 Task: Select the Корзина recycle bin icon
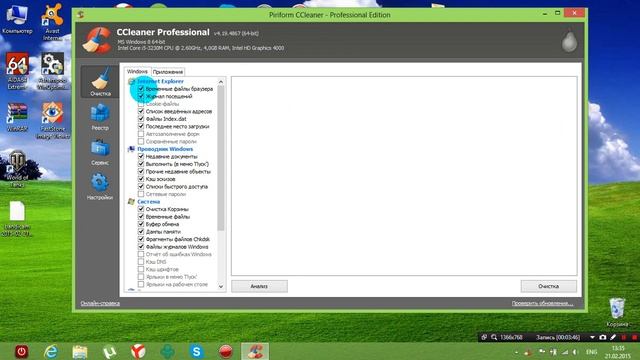617,312
